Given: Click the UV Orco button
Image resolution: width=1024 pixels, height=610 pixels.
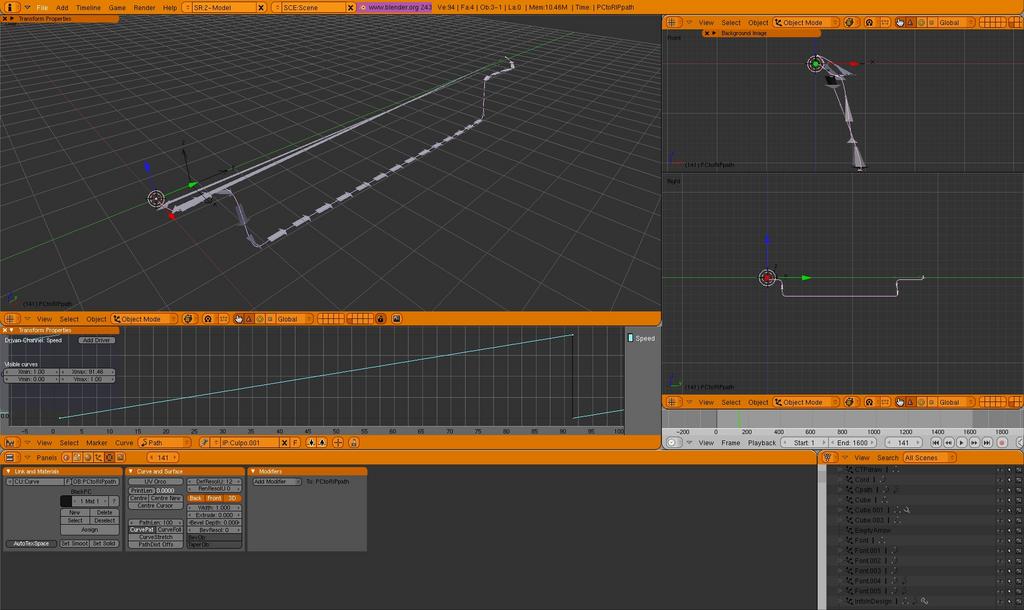Looking at the screenshot, I should pyautogui.click(x=155, y=481).
